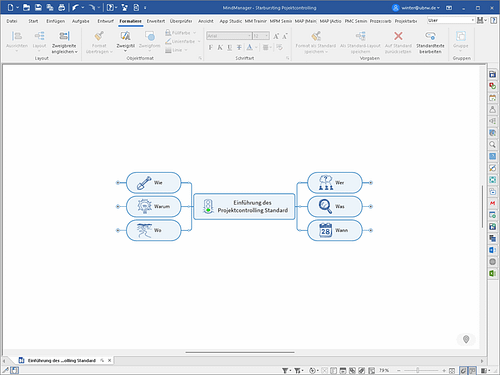This screenshot has height=375, width=500.
Task: Click the red M icon in sidebar
Action: click(492, 203)
